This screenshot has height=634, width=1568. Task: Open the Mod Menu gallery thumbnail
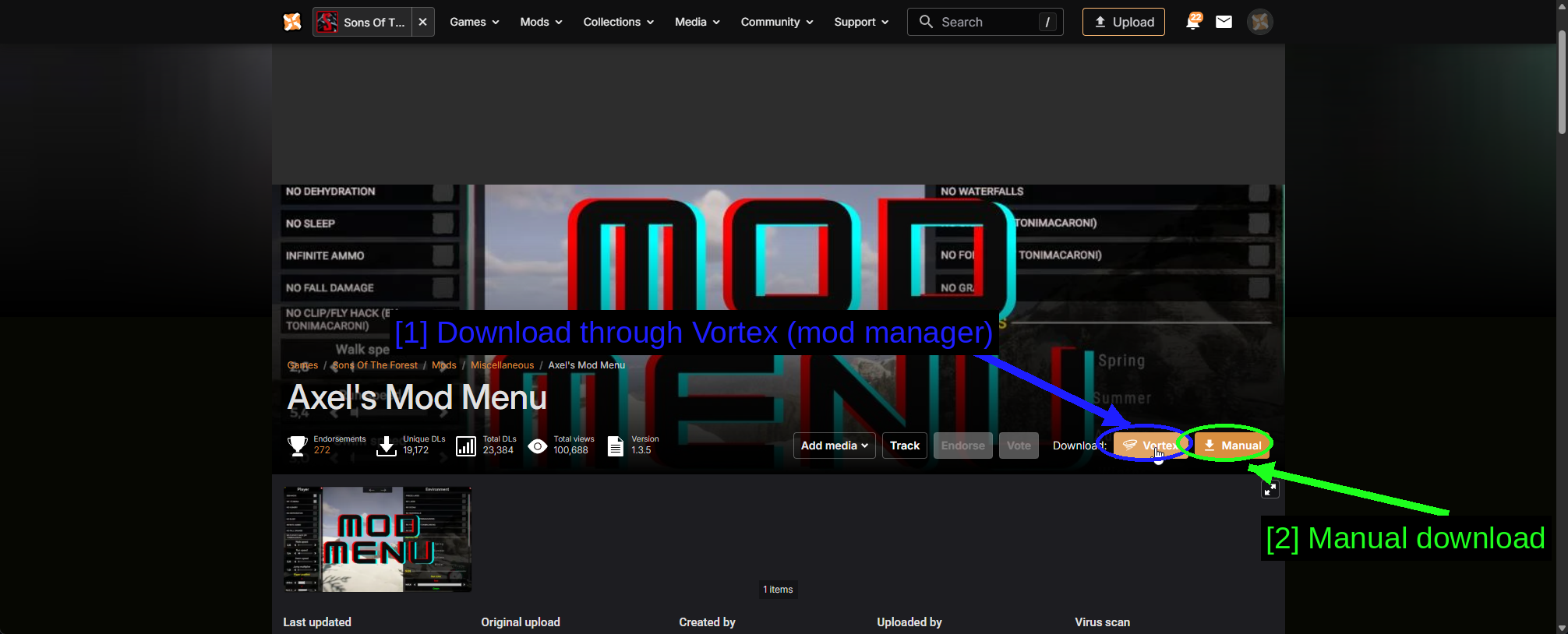click(378, 540)
